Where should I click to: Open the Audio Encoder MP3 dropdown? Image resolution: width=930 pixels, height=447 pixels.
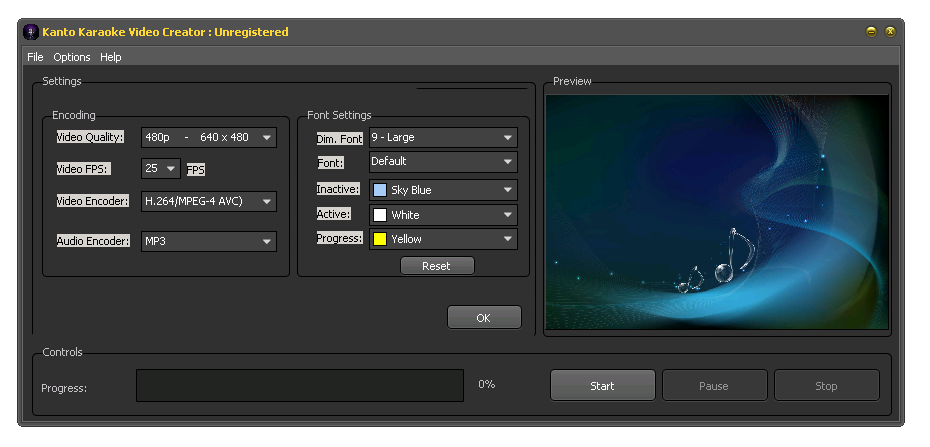(209, 241)
